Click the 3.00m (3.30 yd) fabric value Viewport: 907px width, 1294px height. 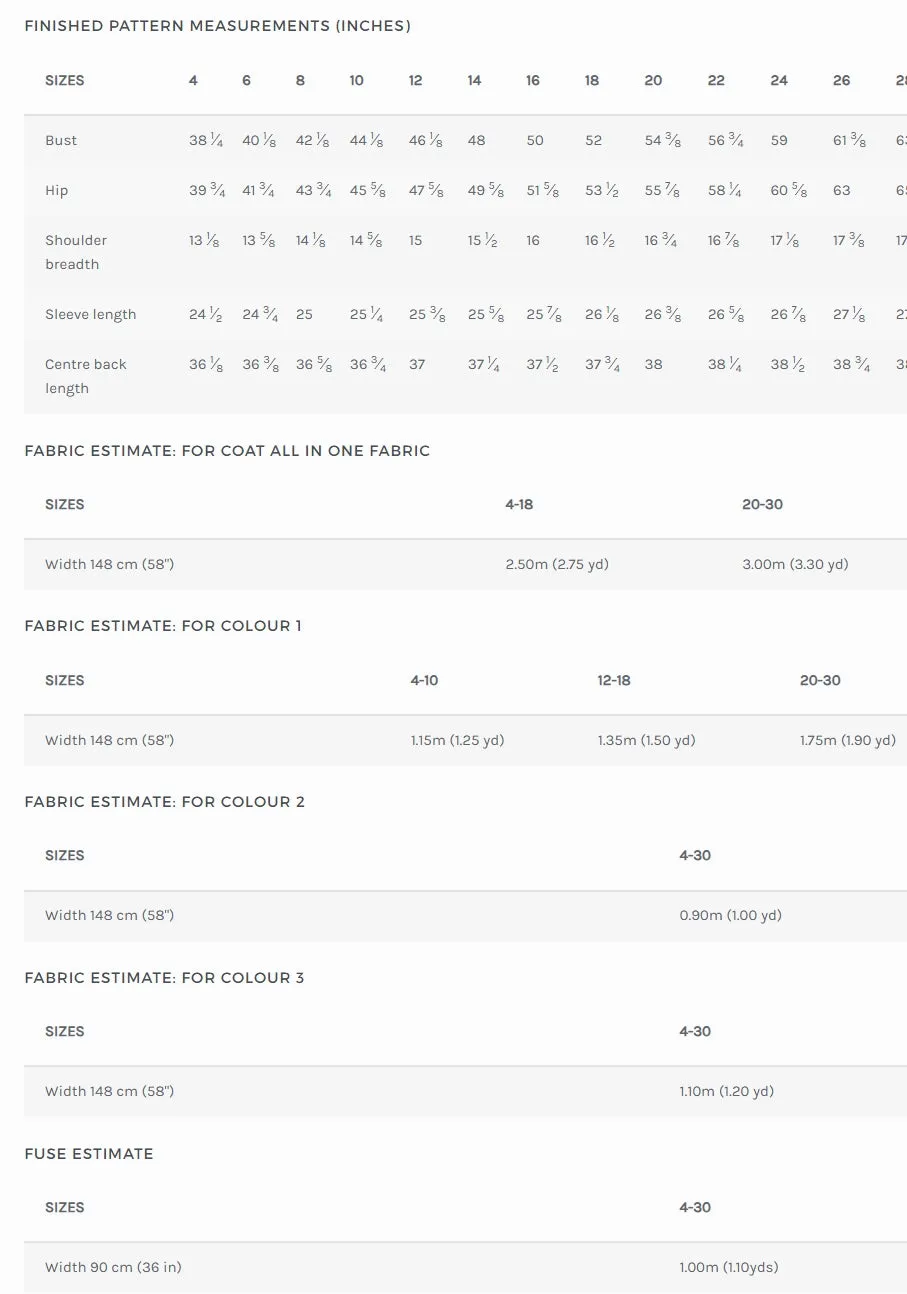coord(795,564)
